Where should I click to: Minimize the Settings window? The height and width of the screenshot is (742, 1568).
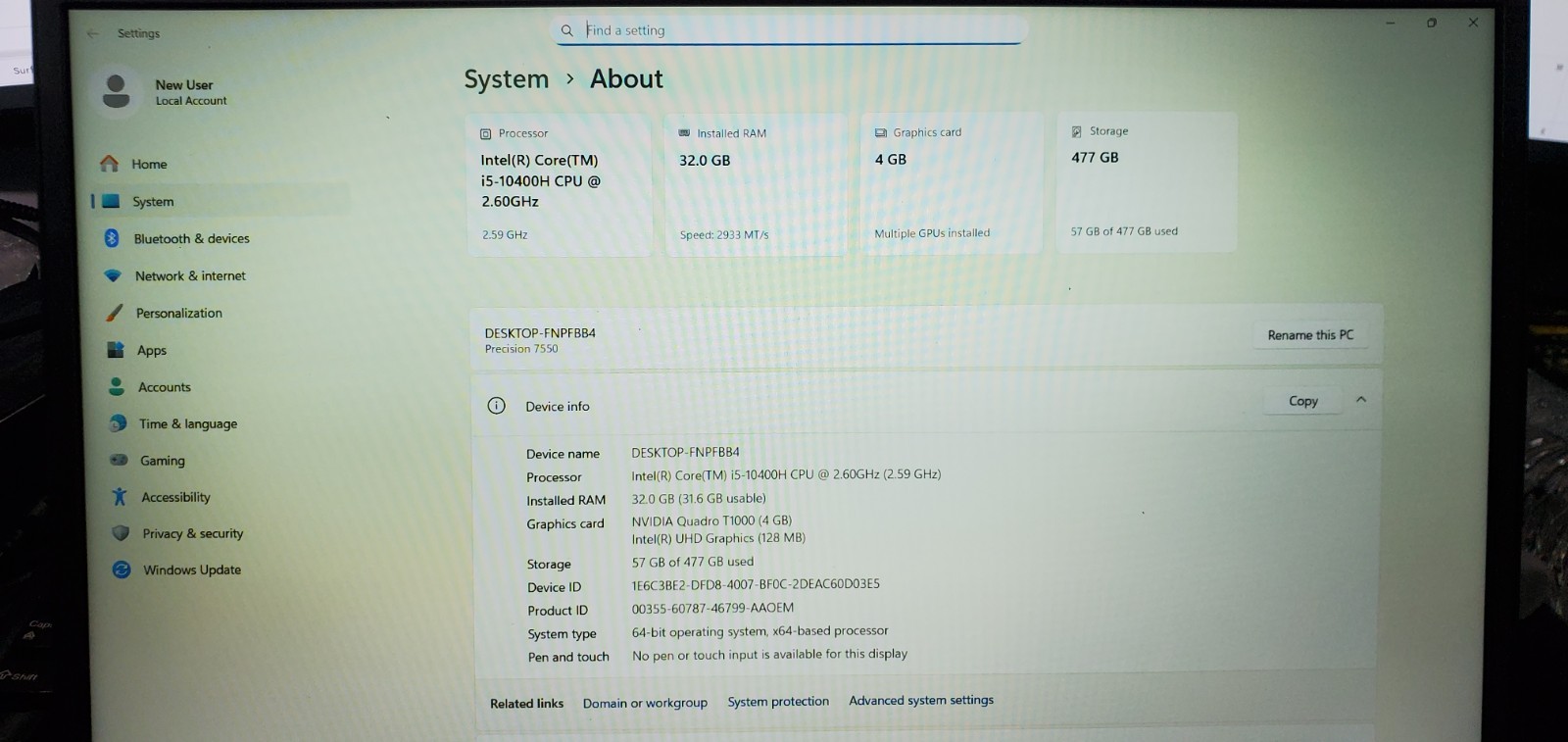pyautogui.click(x=1390, y=23)
